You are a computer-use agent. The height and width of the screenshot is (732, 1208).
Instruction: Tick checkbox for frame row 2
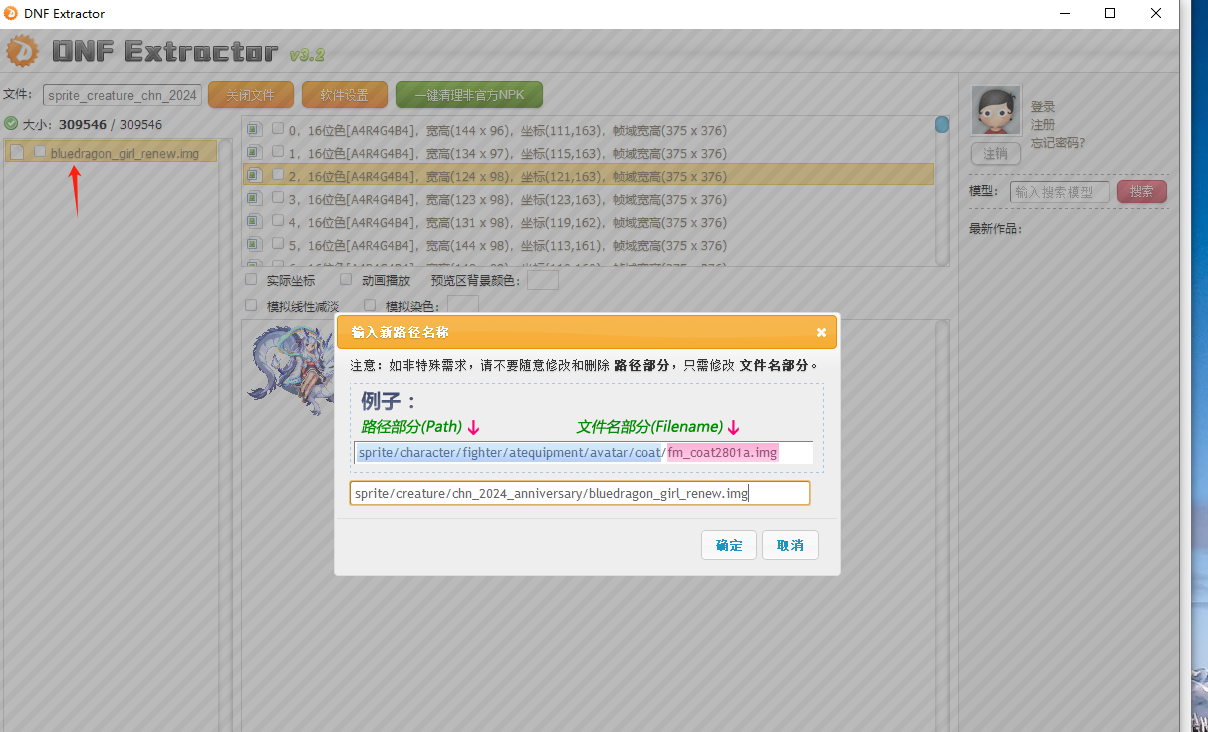coord(278,174)
